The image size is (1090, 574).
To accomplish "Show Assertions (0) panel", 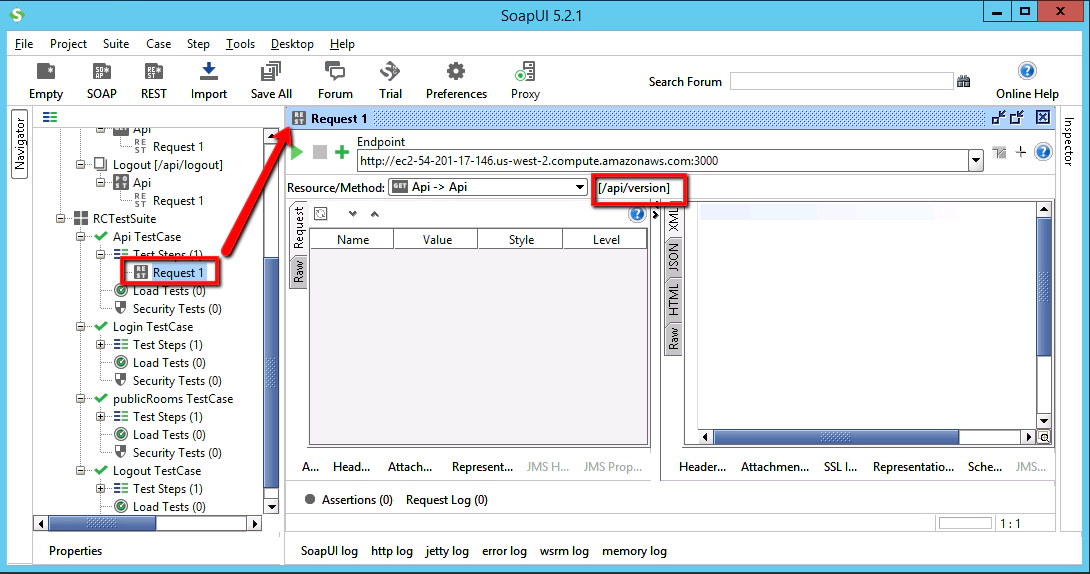I will coord(348,500).
